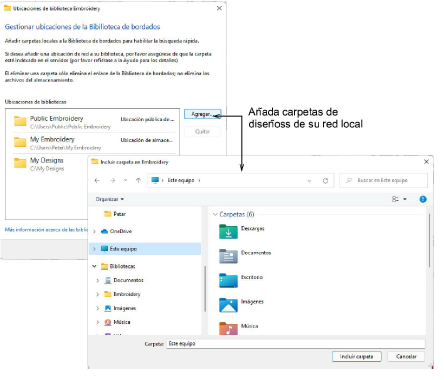Screen dimensions: 444x380
Task: Click the file list vertical scrollbar
Action: point(429,240)
